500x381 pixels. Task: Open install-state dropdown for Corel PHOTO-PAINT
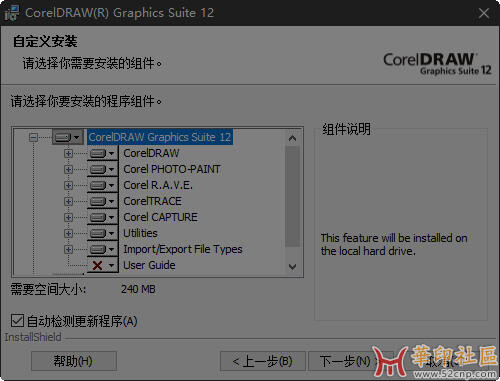(x=103, y=169)
